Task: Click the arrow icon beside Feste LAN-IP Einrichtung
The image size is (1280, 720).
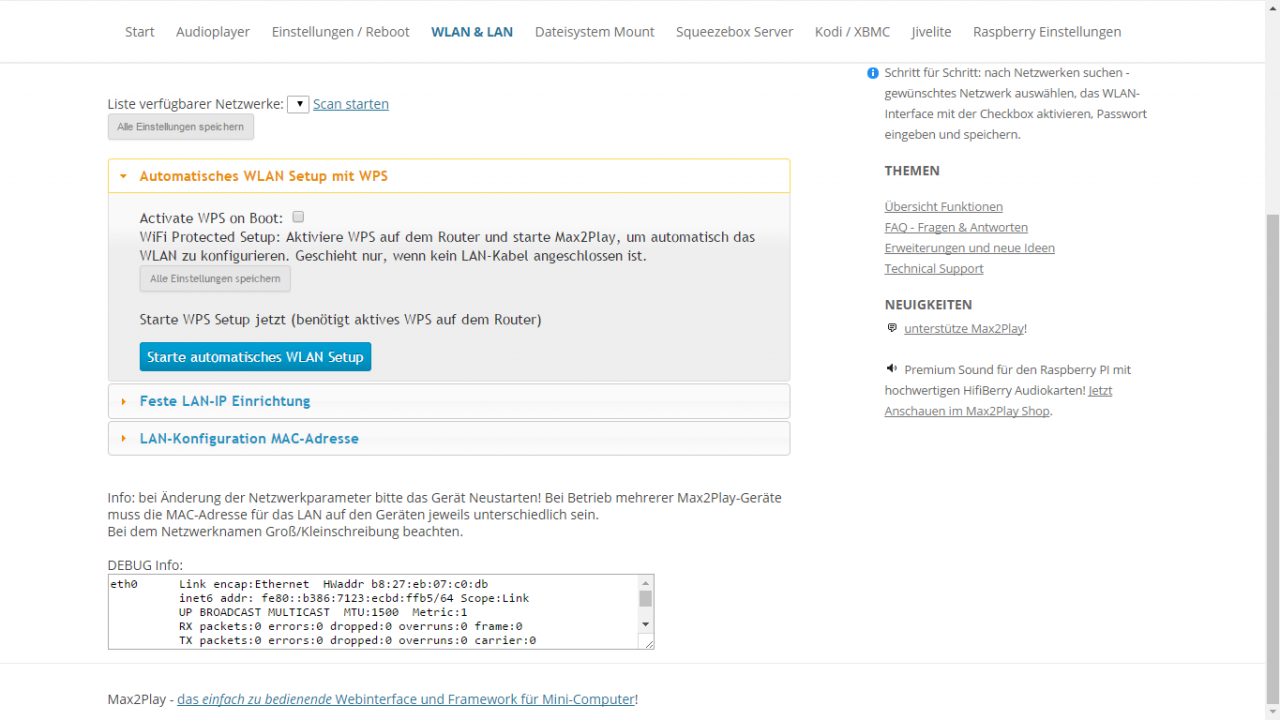Action: point(123,401)
